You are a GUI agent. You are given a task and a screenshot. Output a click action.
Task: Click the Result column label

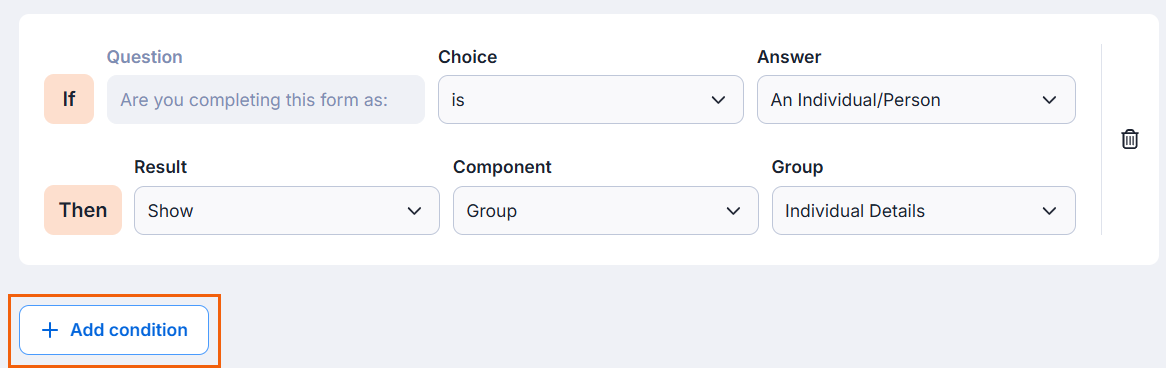click(x=161, y=168)
